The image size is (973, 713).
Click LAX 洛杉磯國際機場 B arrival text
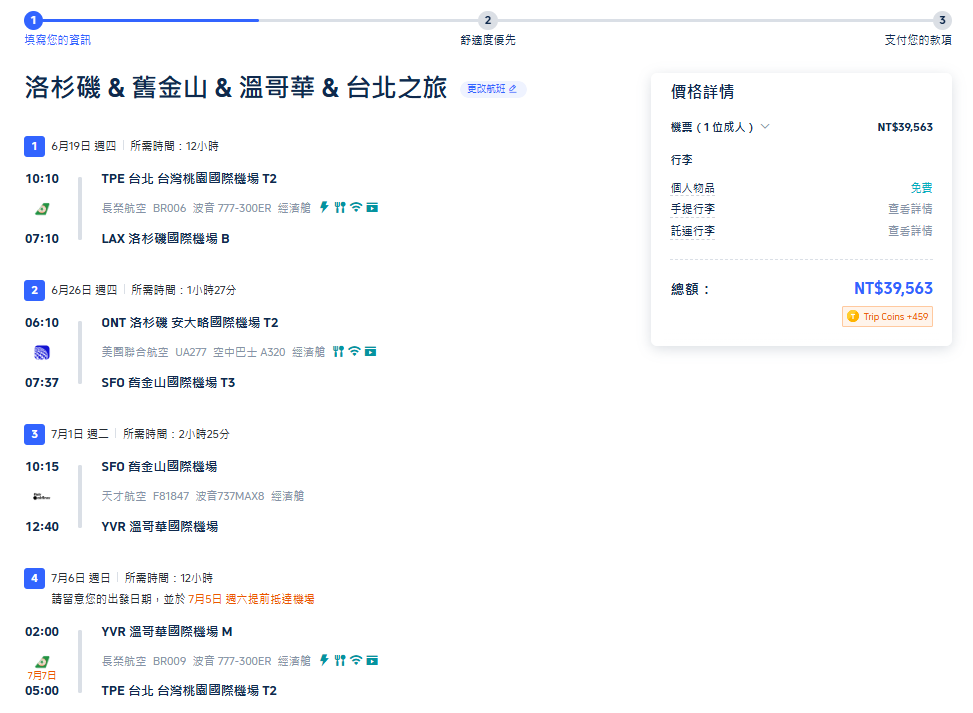[x=166, y=238]
